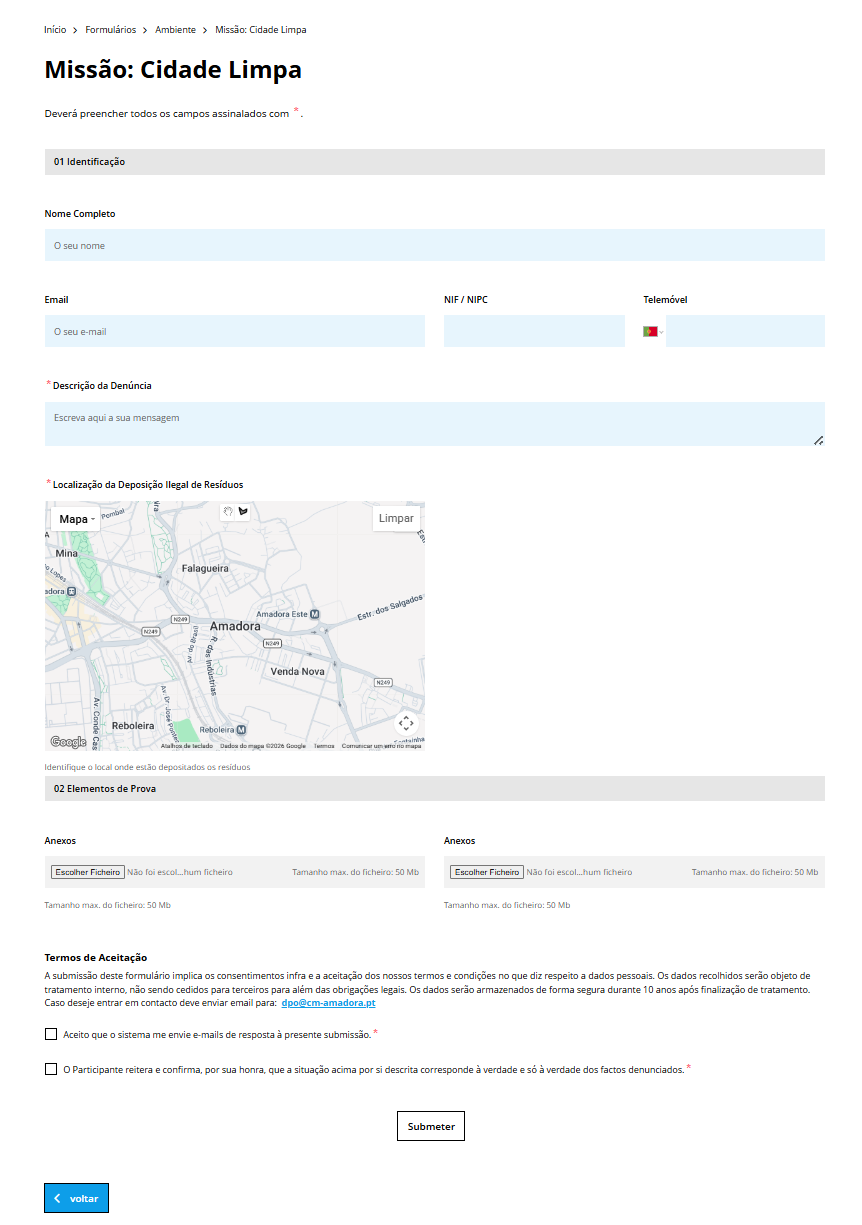
Task: Open the dpo@cm-amadora.pt email link
Action: click(x=328, y=1002)
